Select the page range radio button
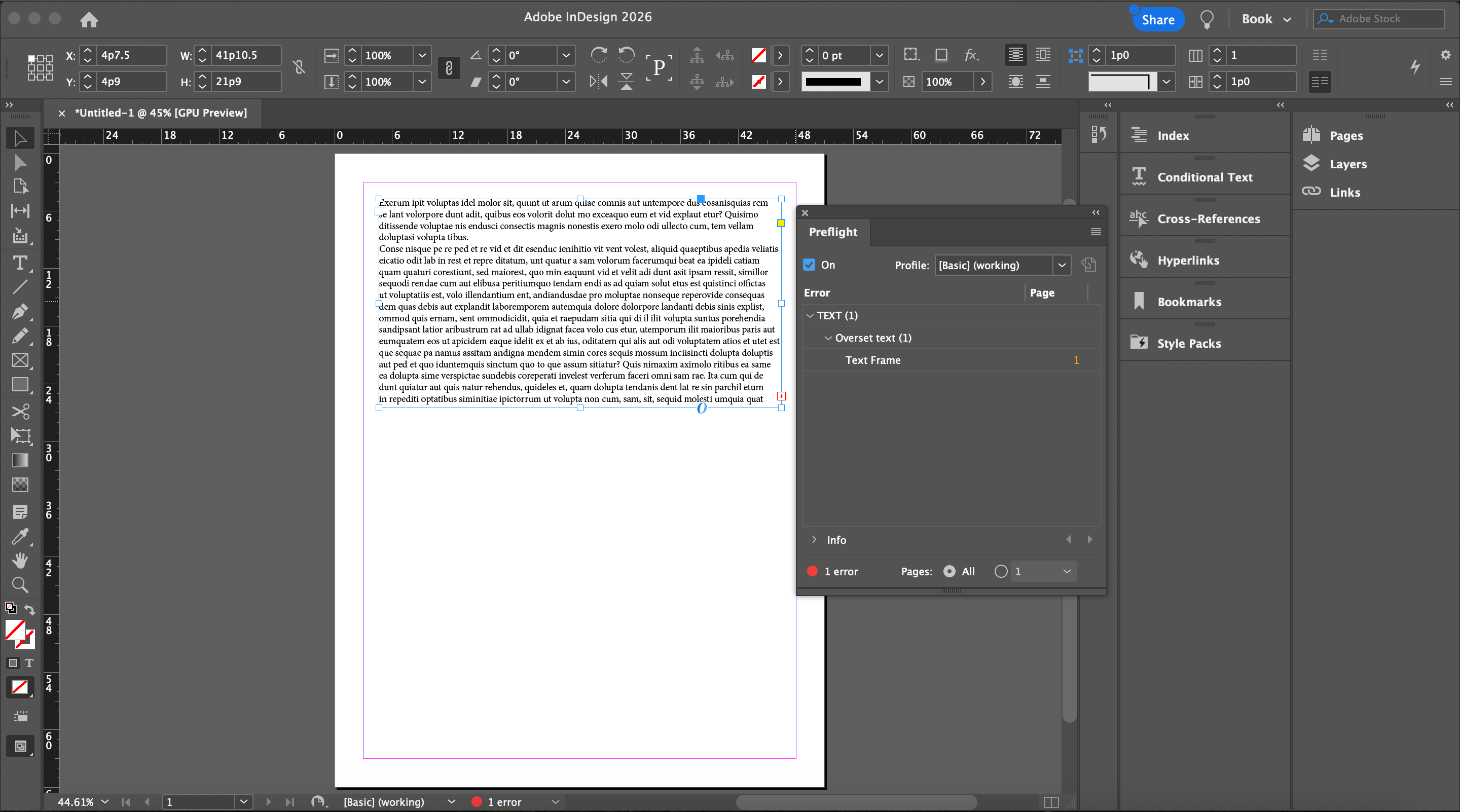Image resolution: width=1460 pixels, height=812 pixels. pos(1001,571)
